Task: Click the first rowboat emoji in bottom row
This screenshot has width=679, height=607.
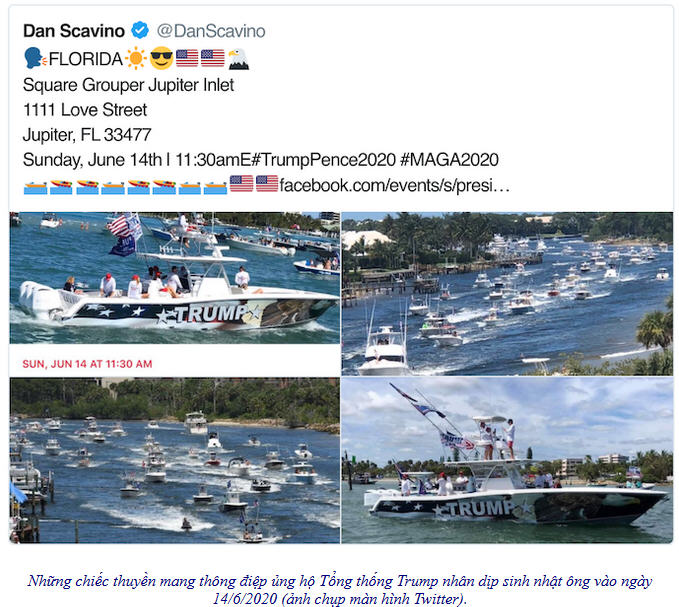Action: tap(35, 187)
